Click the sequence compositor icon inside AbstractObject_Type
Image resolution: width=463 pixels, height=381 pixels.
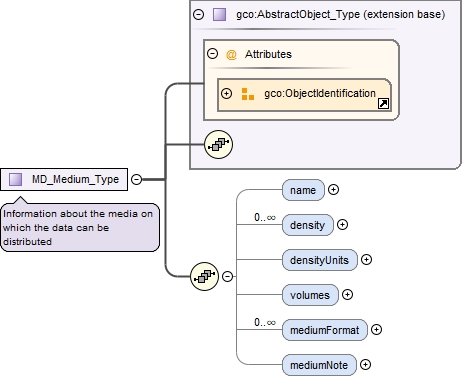(x=218, y=144)
